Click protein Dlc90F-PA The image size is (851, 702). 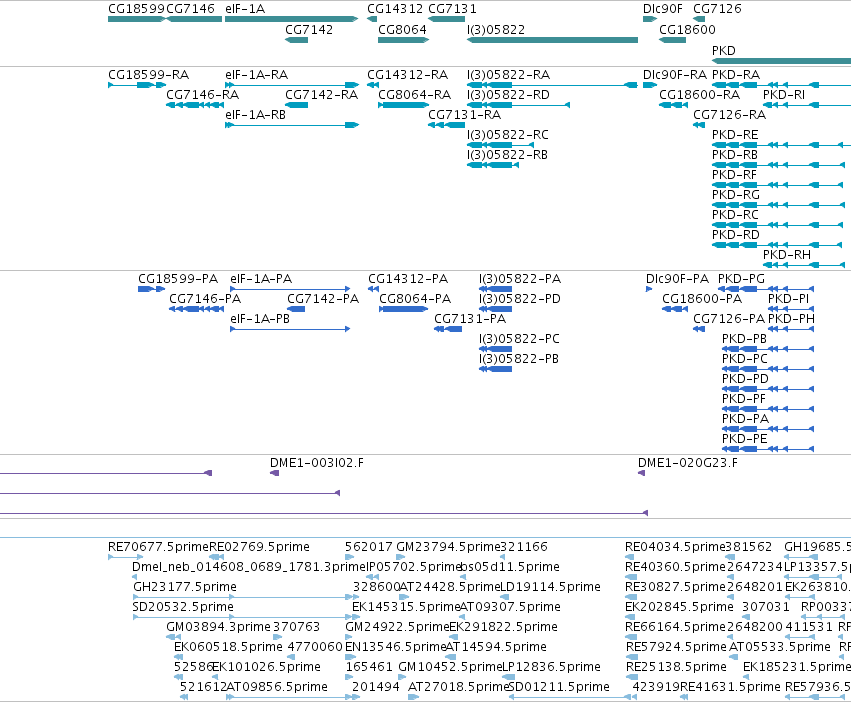(x=678, y=279)
